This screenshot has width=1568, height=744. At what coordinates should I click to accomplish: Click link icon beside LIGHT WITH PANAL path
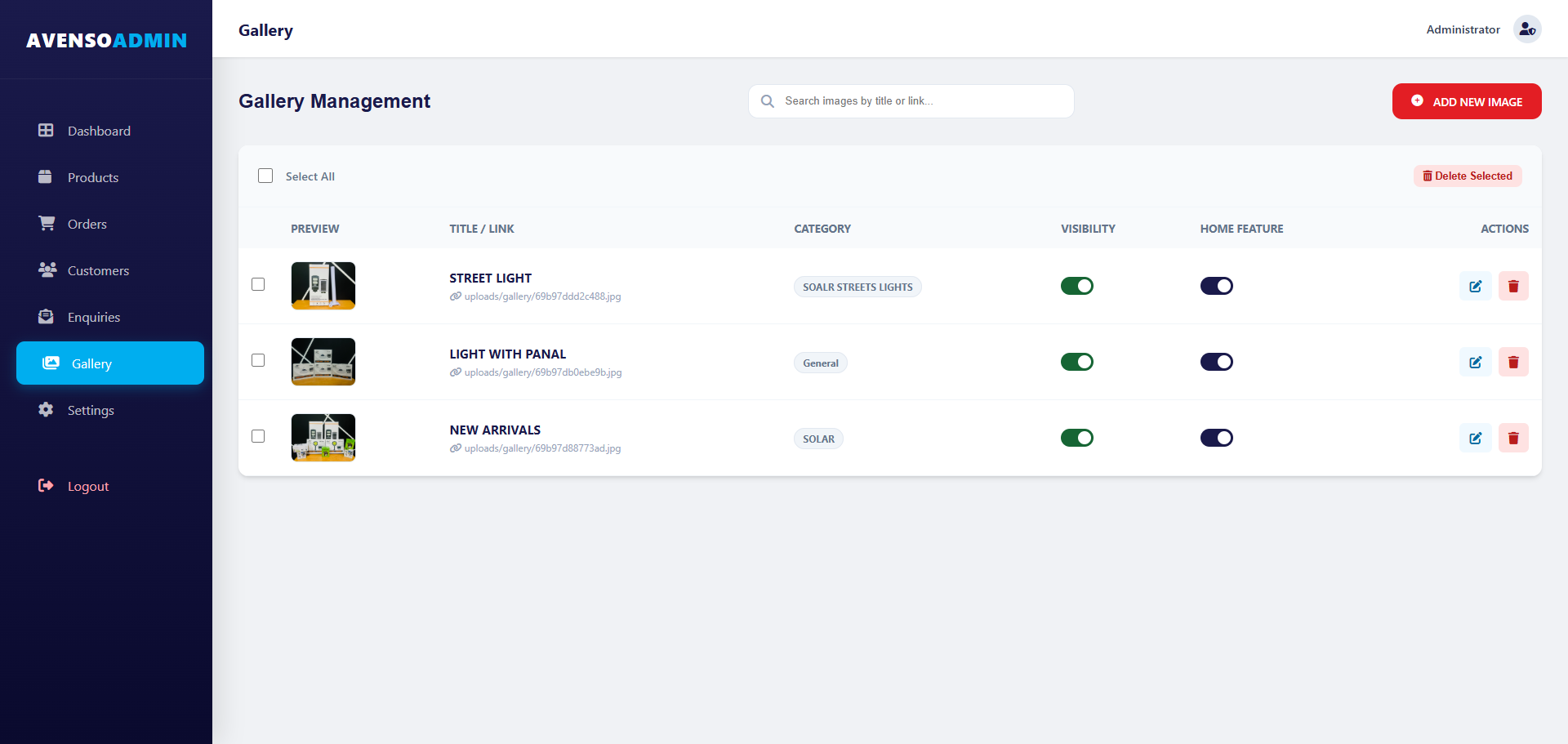tap(456, 372)
